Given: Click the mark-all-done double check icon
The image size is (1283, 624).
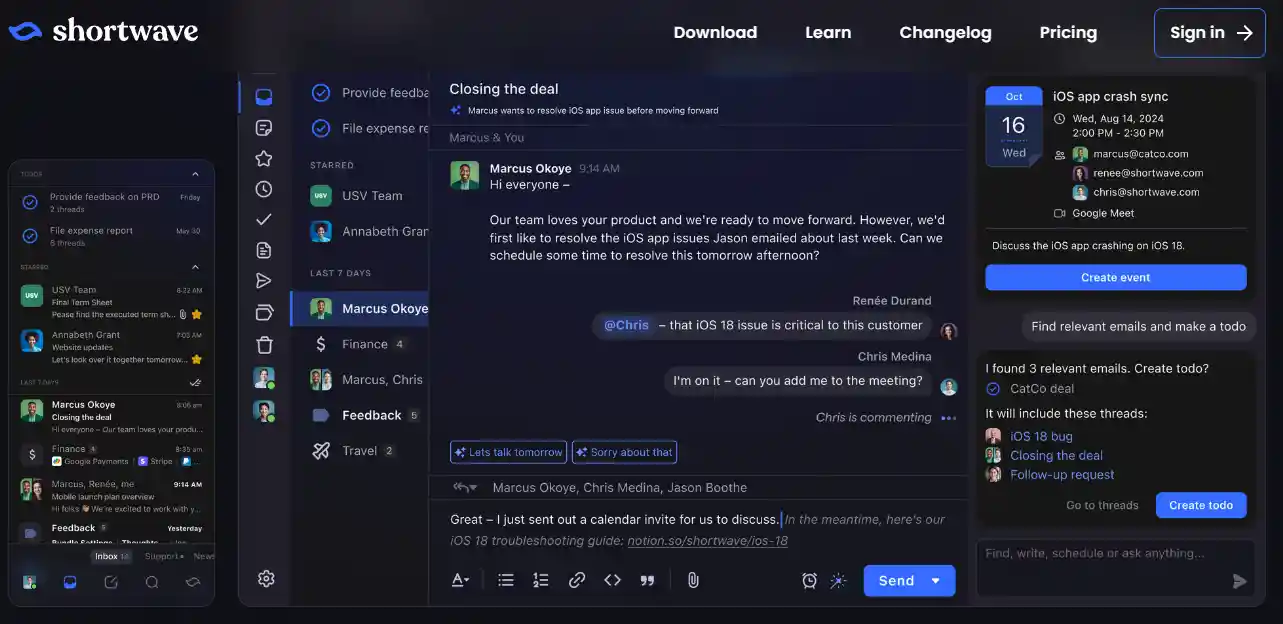Looking at the screenshot, I should 195,382.
